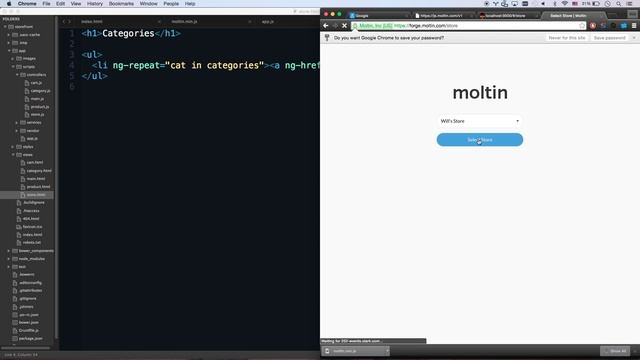Expand the bower_components folder
The height and width of the screenshot is (360, 640).
(x=9, y=251)
